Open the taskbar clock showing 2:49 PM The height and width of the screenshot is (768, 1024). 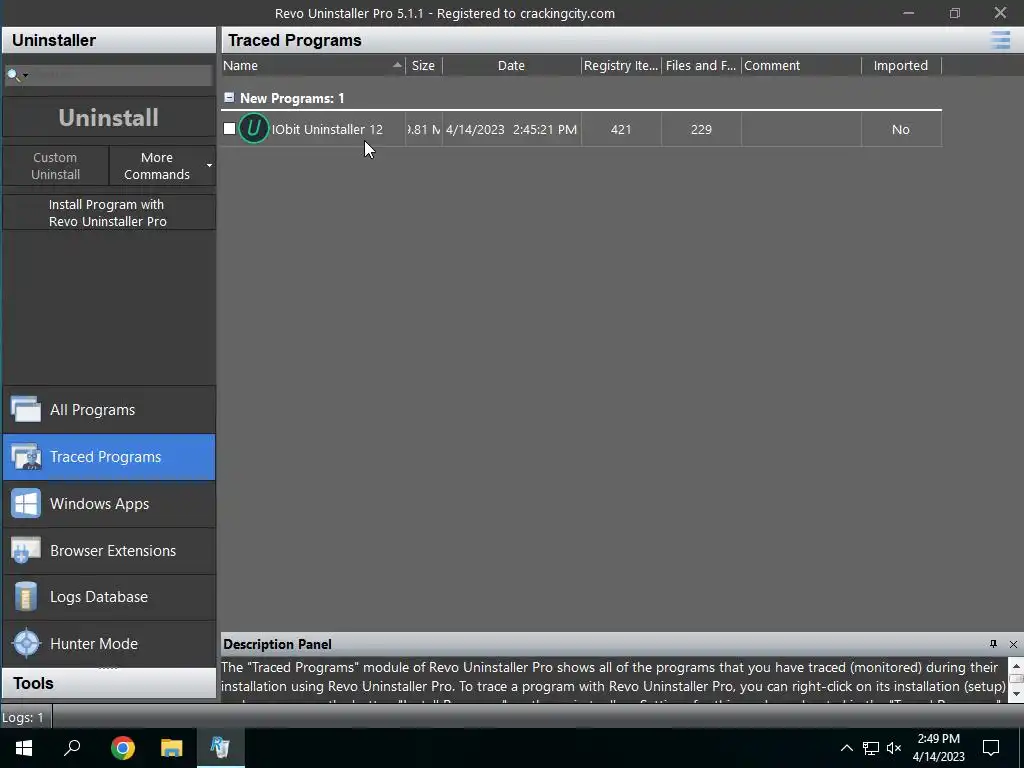[938, 748]
